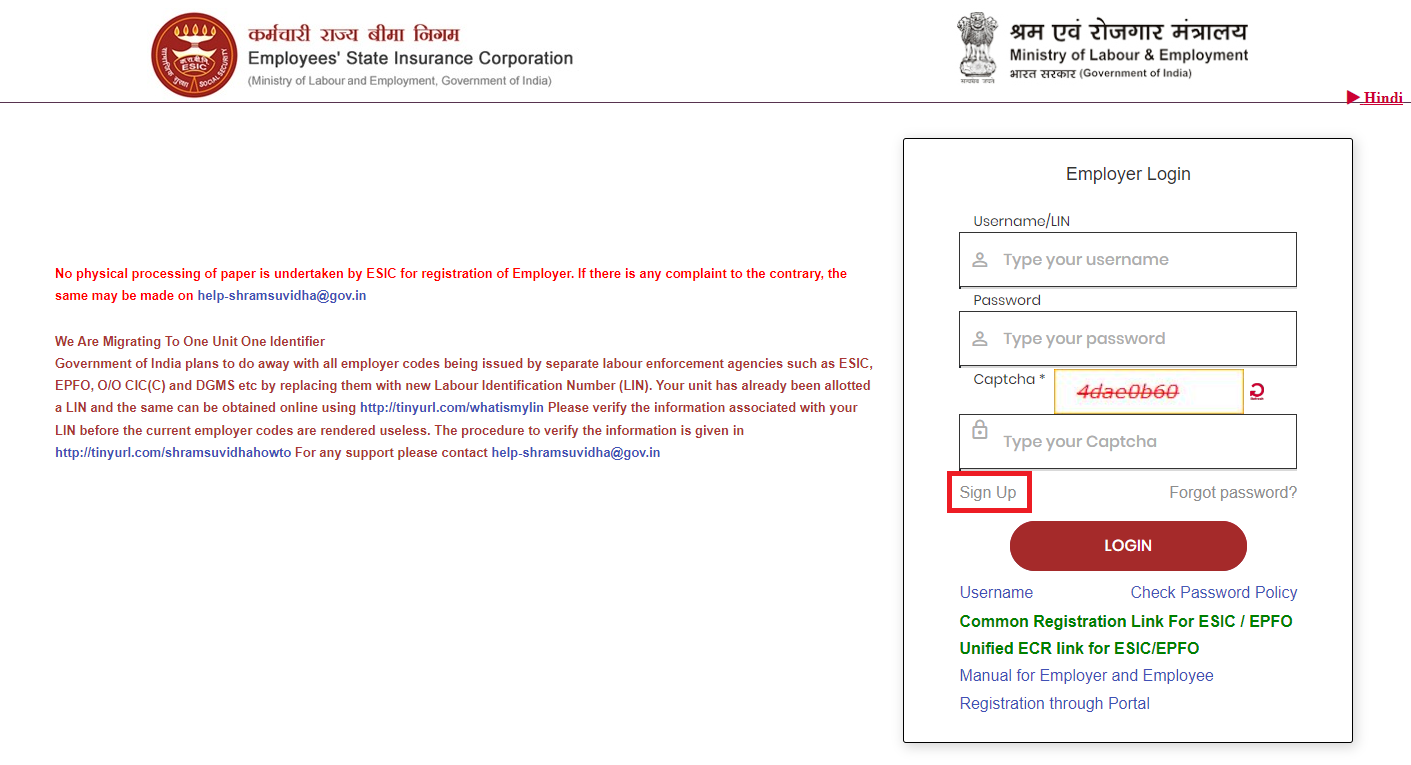Image resolution: width=1411 pixels, height=765 pixels.
Task: Open the Sign Up link
Action: click(x=988, y=493)
